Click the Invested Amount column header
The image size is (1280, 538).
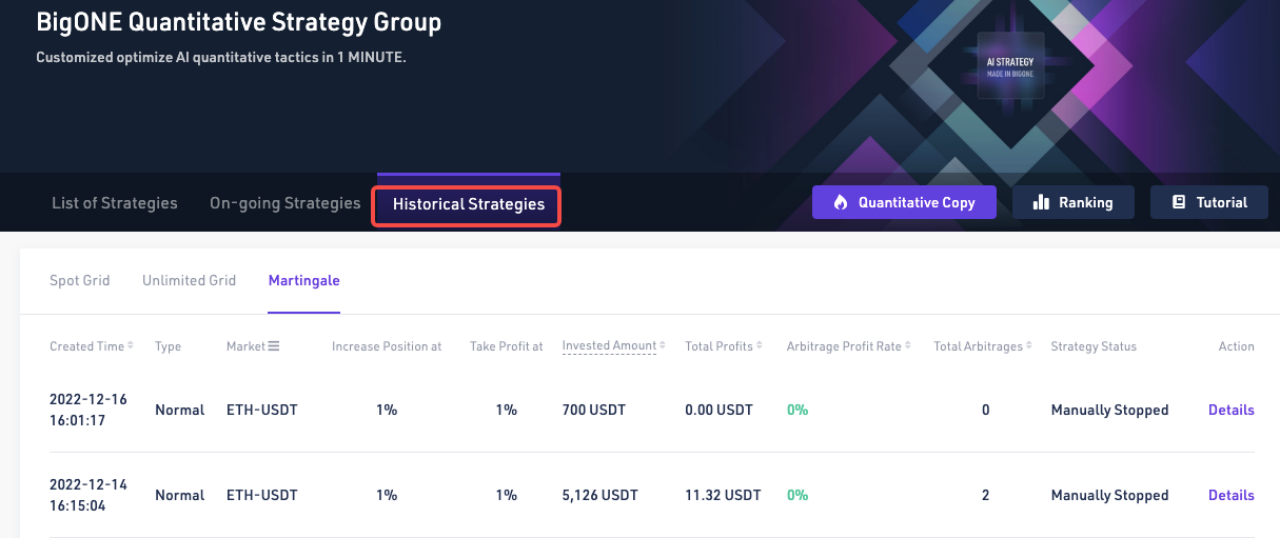click(x=609, y=346)
